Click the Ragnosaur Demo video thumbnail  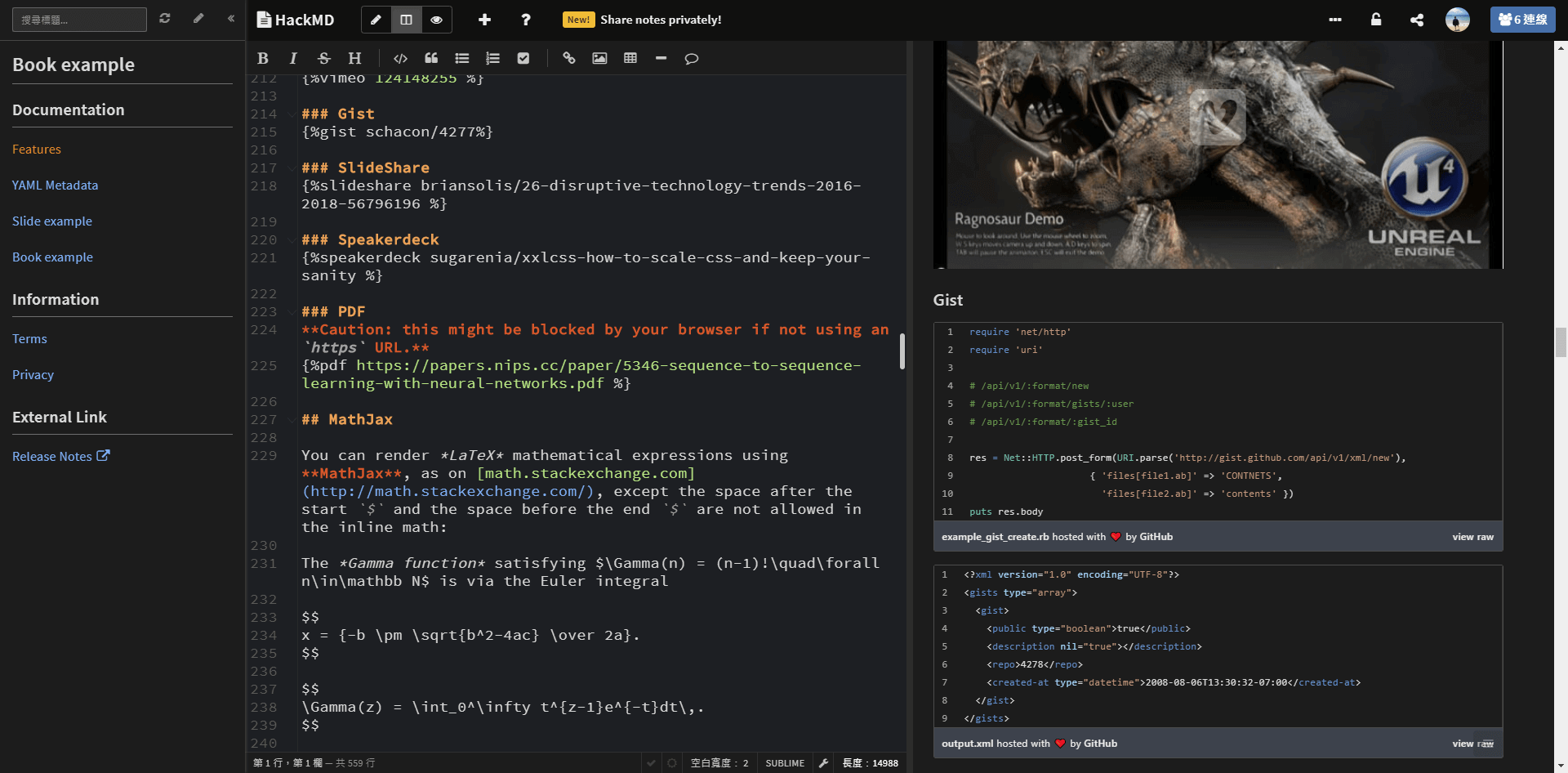point(1218,155)
